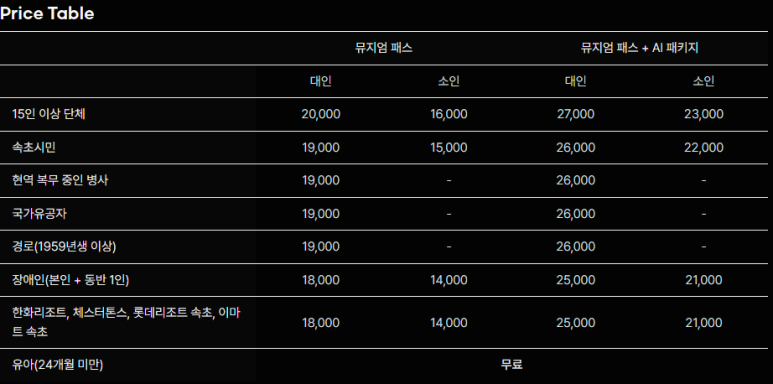Click the 16,000 group child price
This screenshot has width=773, height=384.
pyautogui.click(x=449, y=114)
